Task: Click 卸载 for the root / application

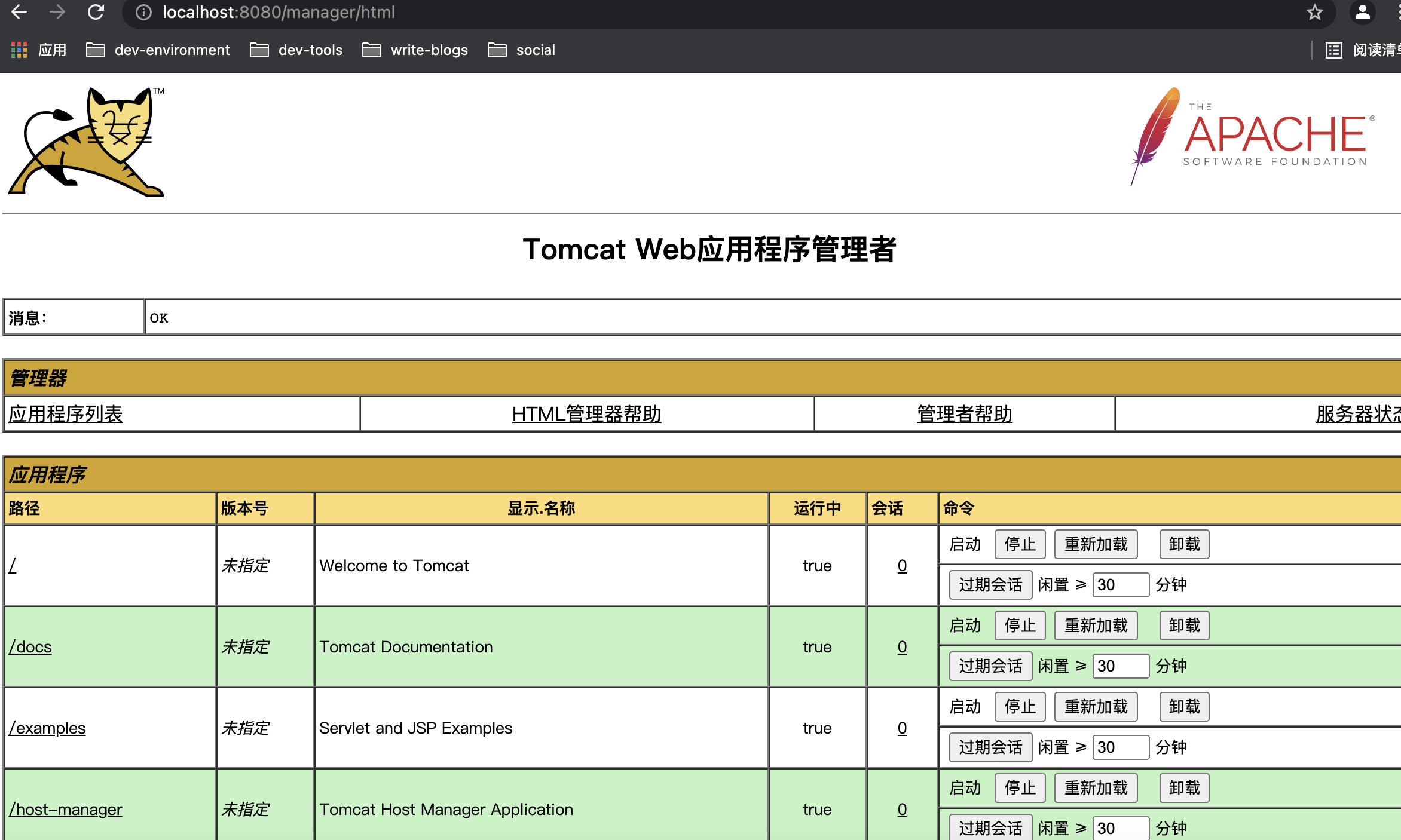Action: [1184, 544]
